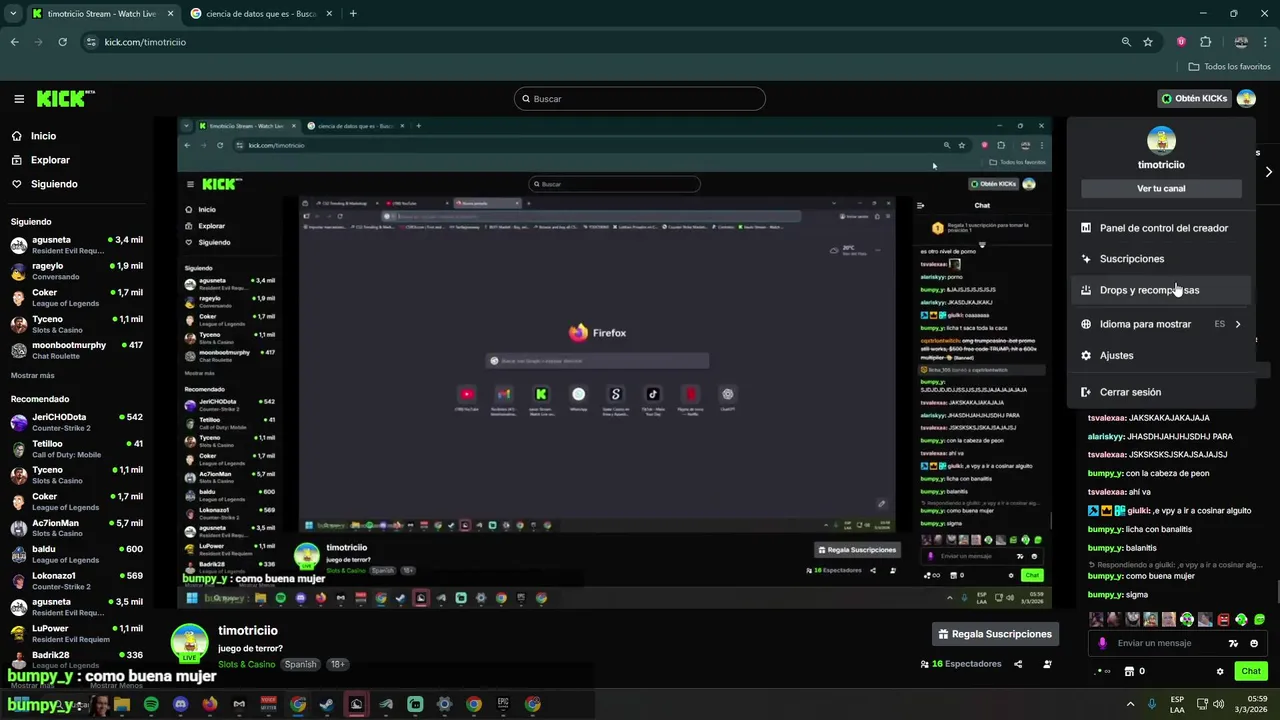Click Slots & Casino category link below stream

point(246,664)
